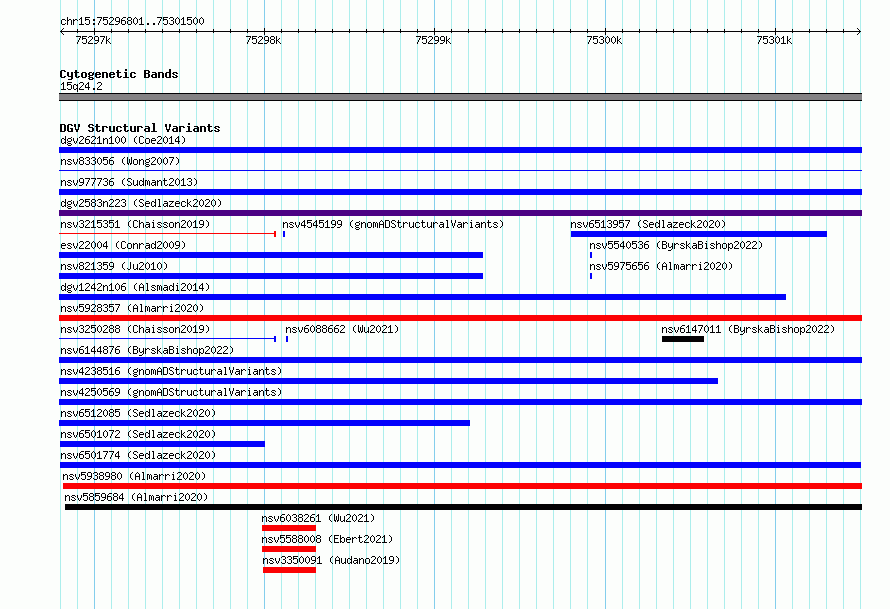Select the nsv5859684 (Almarri2020) label
890x609 pixels.
point(136,497)
